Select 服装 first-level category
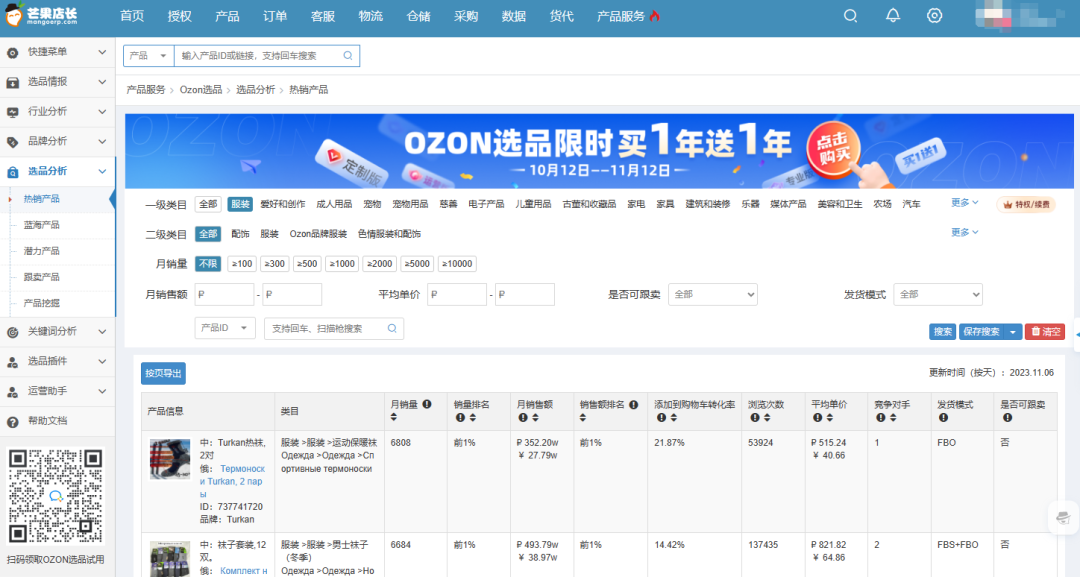The width and height of the screenshot is (1080, 577). point(240,204)
